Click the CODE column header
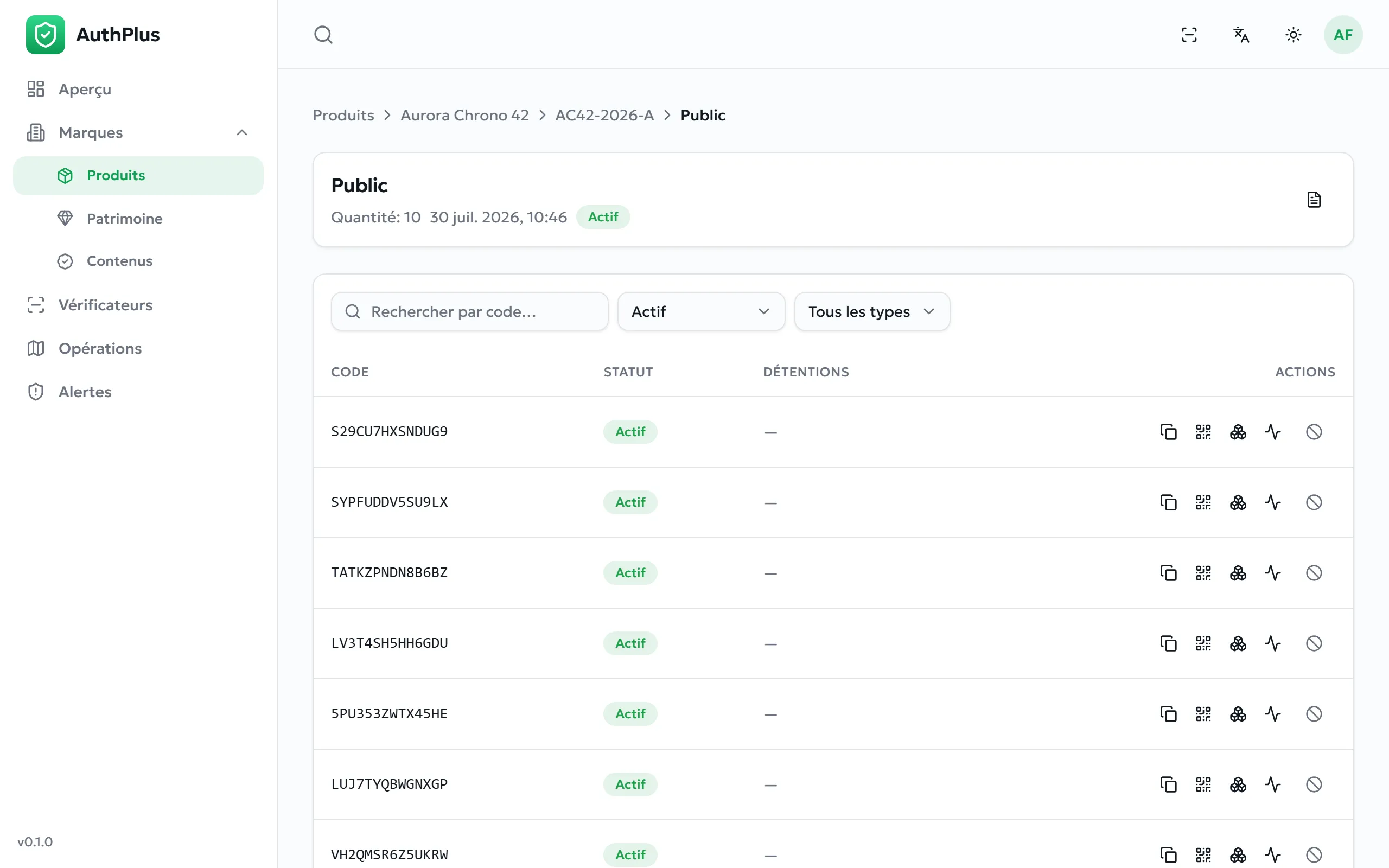The image size is (1389, 868). tap(349, 372)
